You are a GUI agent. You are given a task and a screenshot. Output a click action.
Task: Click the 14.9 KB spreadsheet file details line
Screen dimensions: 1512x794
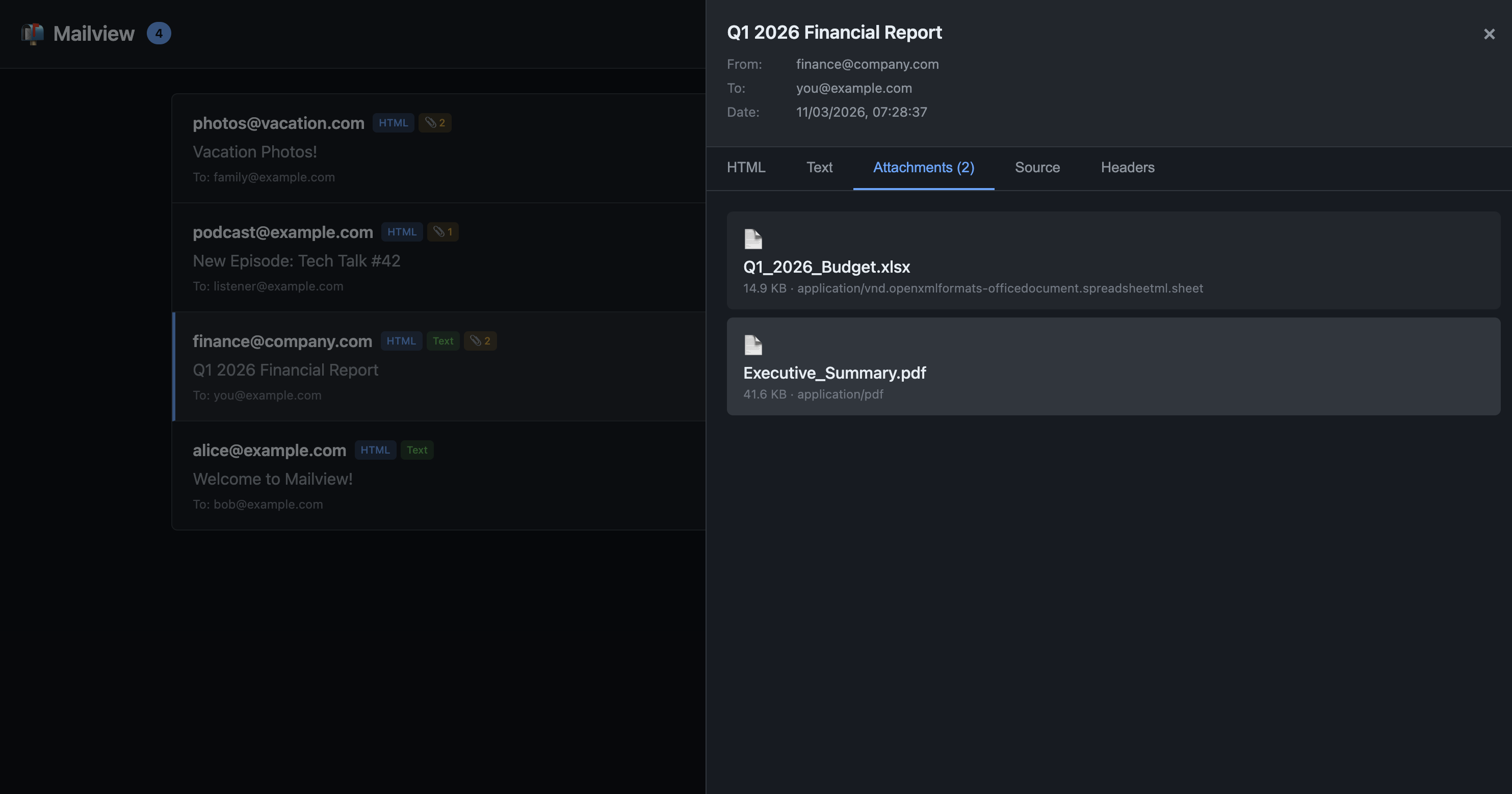[x=973, y=288]
